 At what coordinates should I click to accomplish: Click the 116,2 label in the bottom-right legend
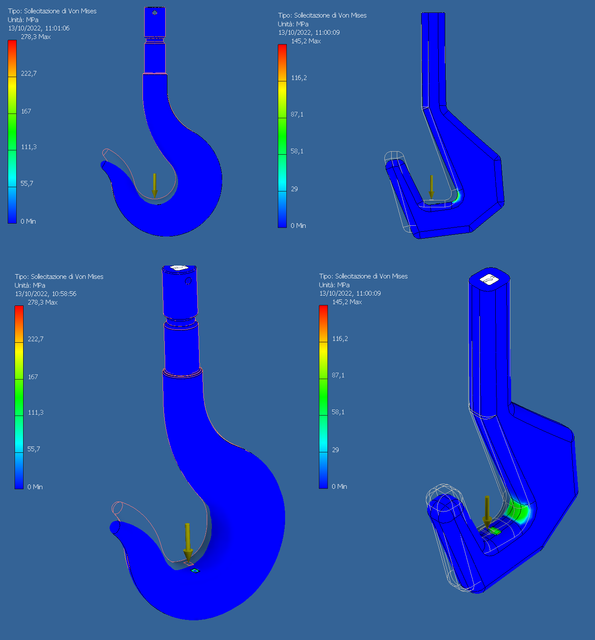[x=340, y=338]
